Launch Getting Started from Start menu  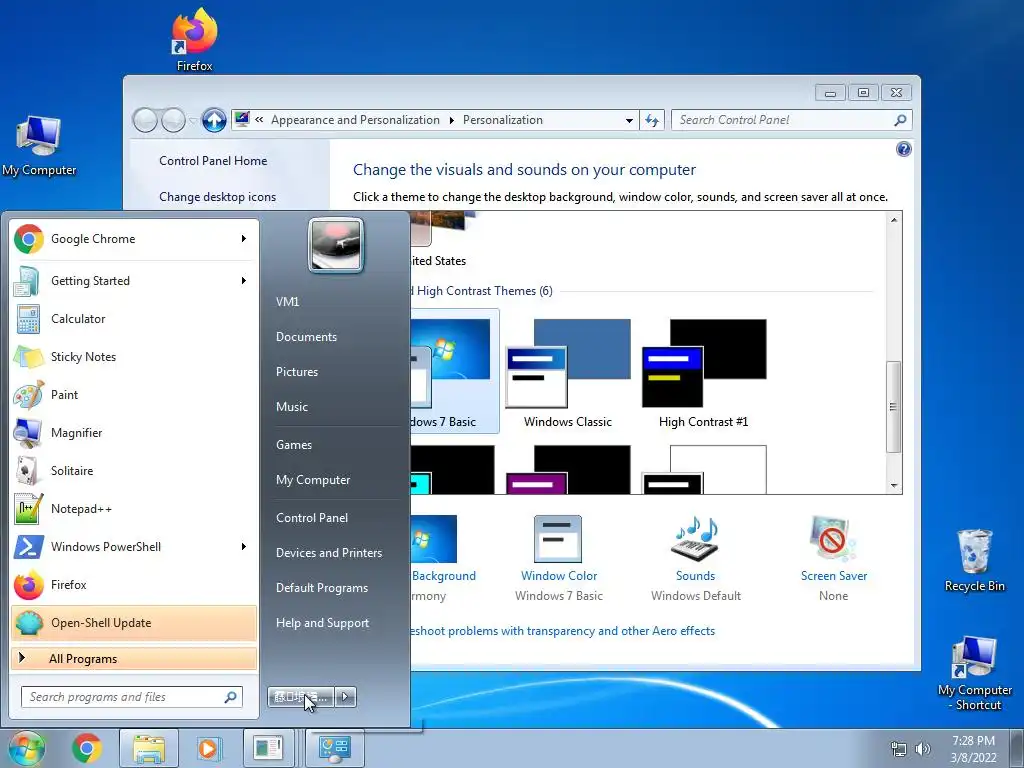point(134,281)
